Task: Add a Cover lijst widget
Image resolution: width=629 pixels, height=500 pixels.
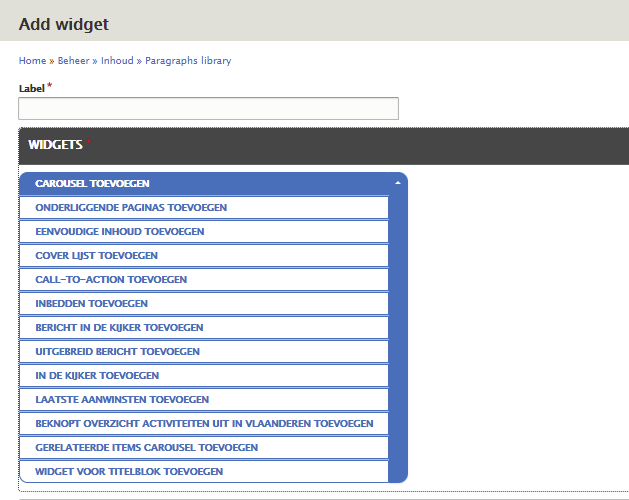Action: 96,256
